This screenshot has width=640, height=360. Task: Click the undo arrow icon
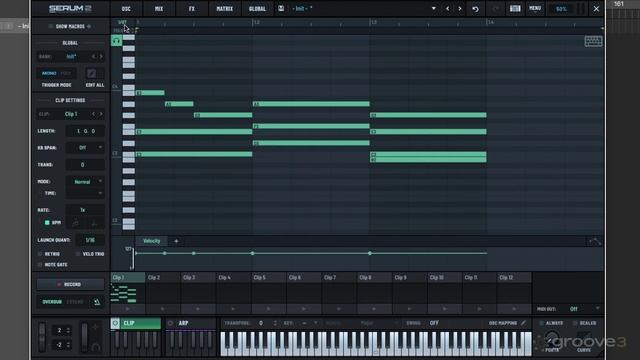tap(476, 9)
